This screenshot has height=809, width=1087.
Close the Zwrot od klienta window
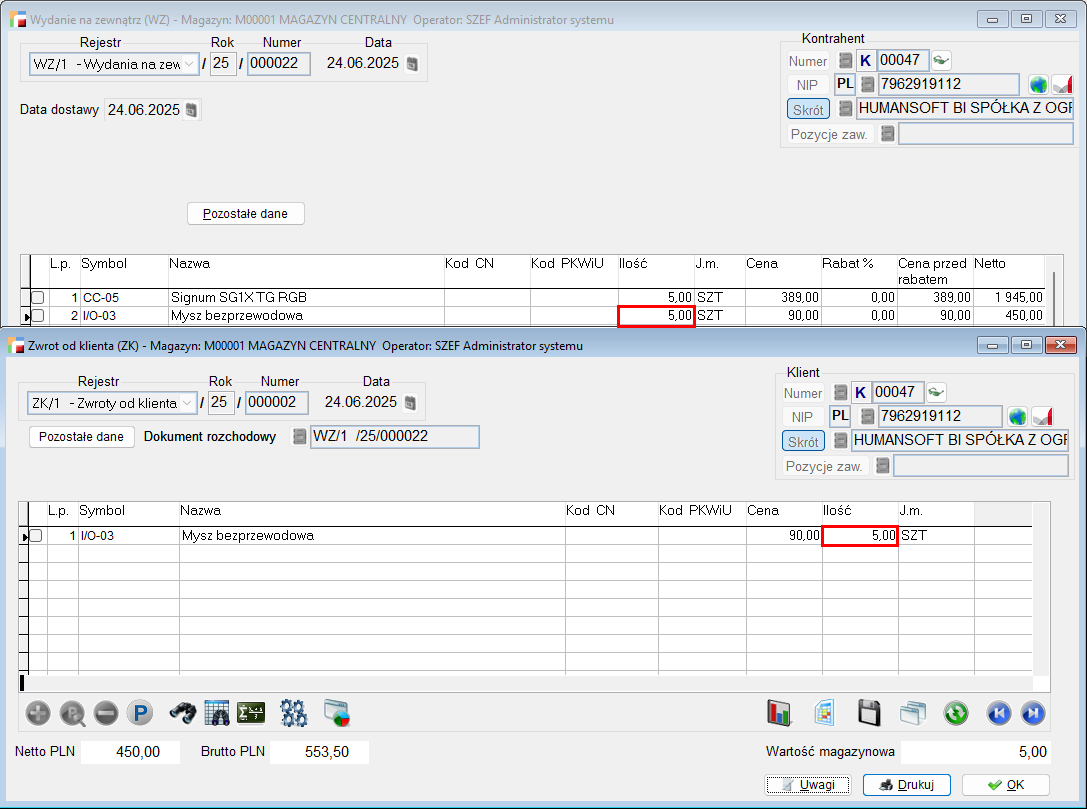pyautogui.click(x=1060, y=345)
